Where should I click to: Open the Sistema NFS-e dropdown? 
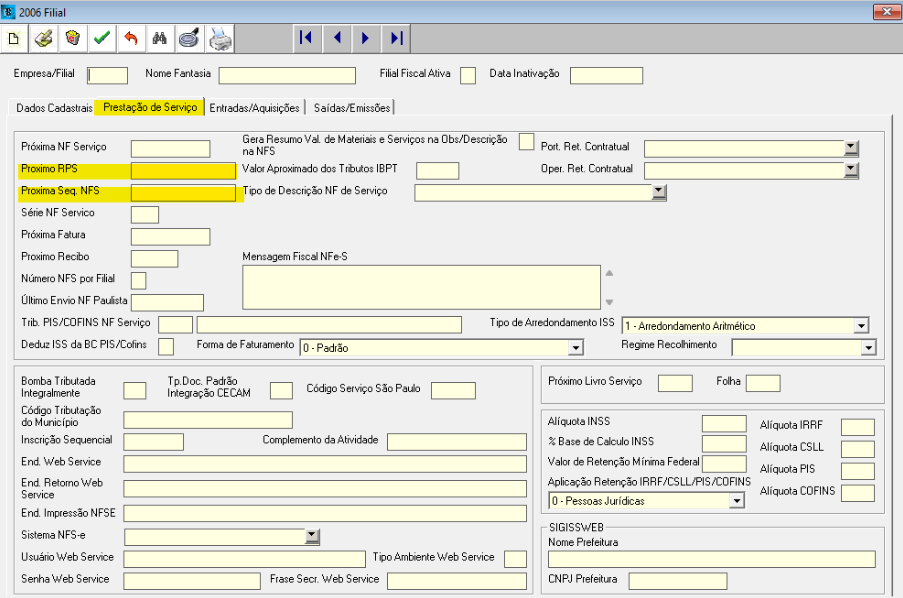pyautogui.click(x=312, y=536)
